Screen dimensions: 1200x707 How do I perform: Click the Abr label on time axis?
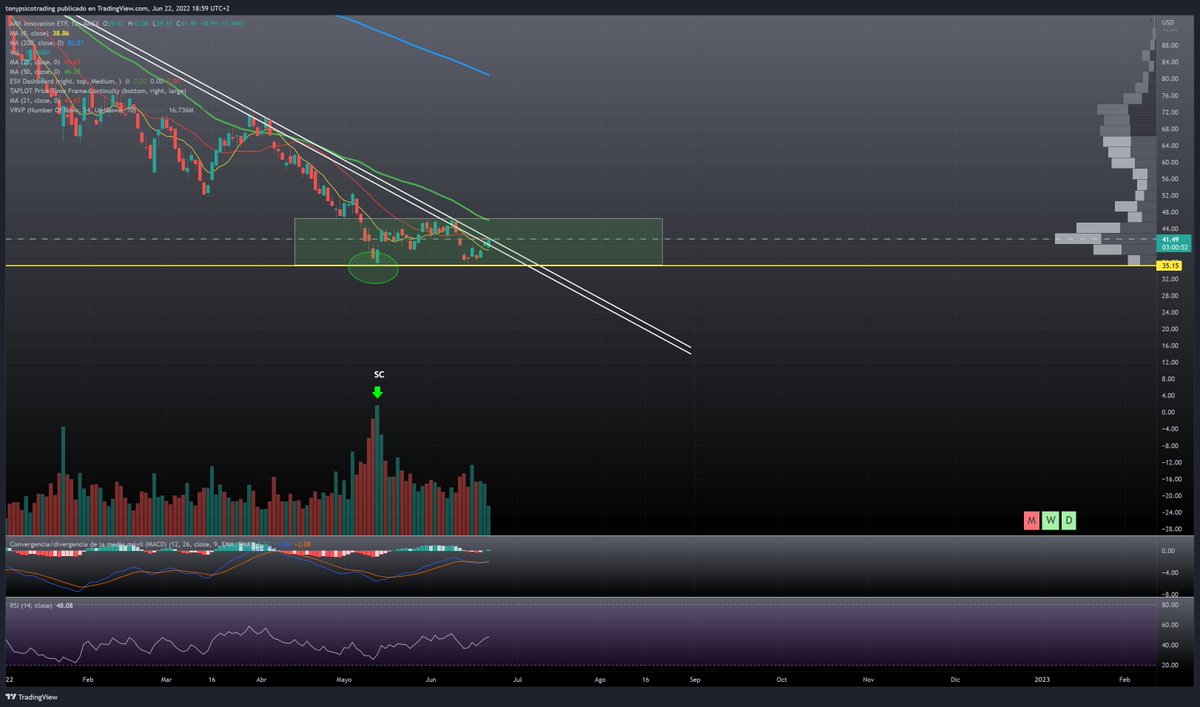(262, 679)
